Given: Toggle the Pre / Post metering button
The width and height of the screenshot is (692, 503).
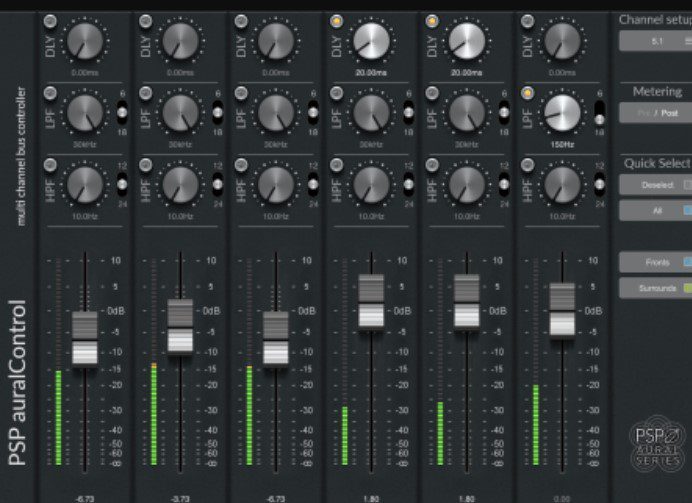Looking at the screenshot, I should pyautogui.click(x=655, y=113).
